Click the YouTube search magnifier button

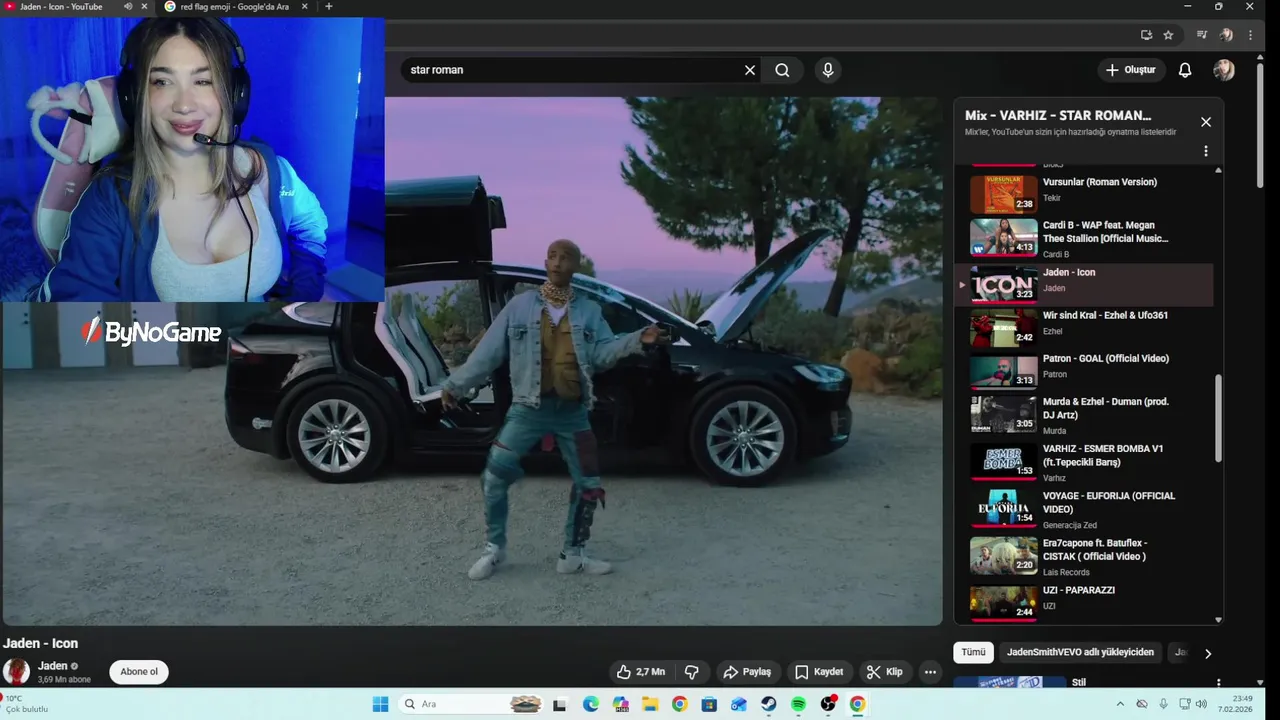tap(782, 70)
